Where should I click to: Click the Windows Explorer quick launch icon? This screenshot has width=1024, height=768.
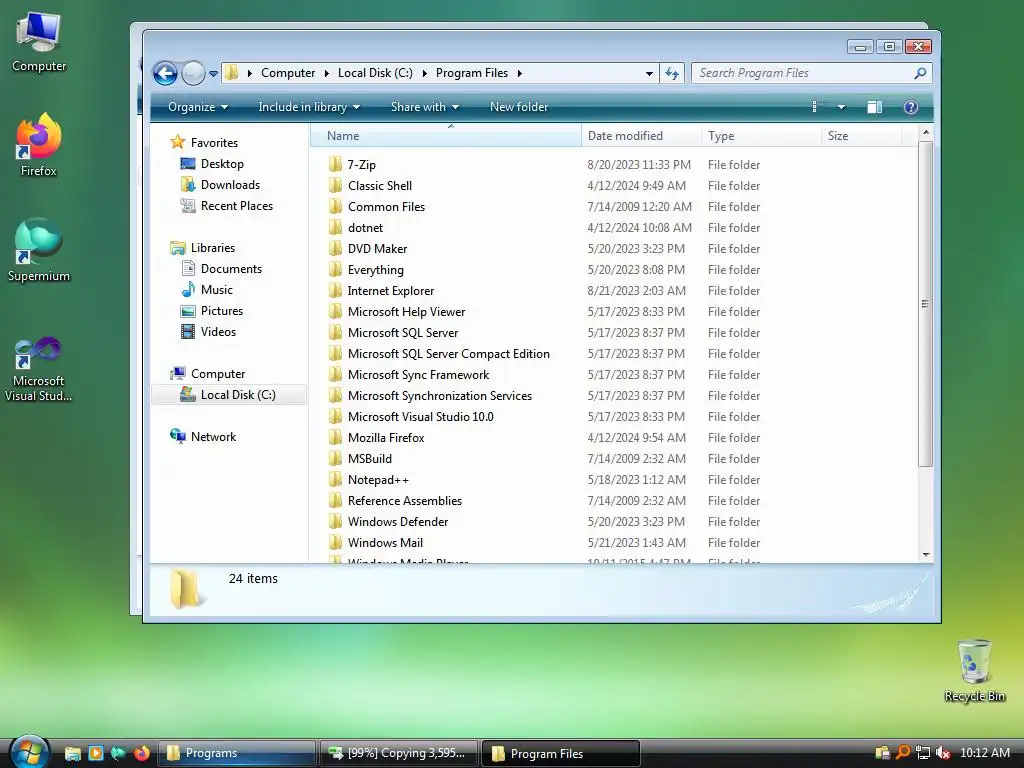pyautogui.click(x=72, y=753)
